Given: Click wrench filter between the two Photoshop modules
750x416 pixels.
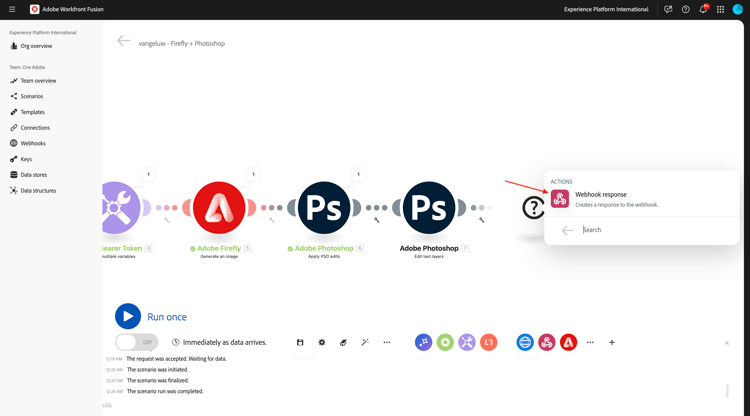Looking at the screenshot, I should coord(376,220).
